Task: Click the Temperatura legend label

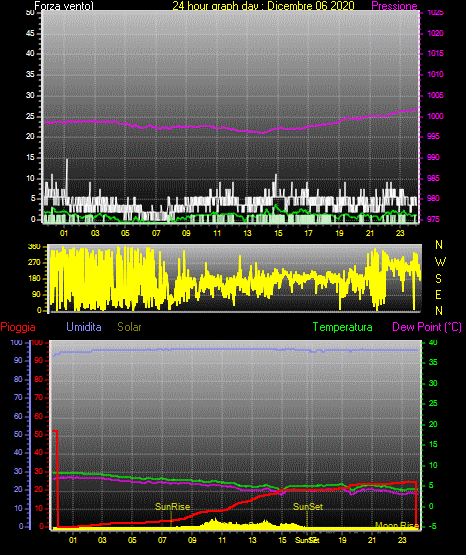Action: [343, 327]
